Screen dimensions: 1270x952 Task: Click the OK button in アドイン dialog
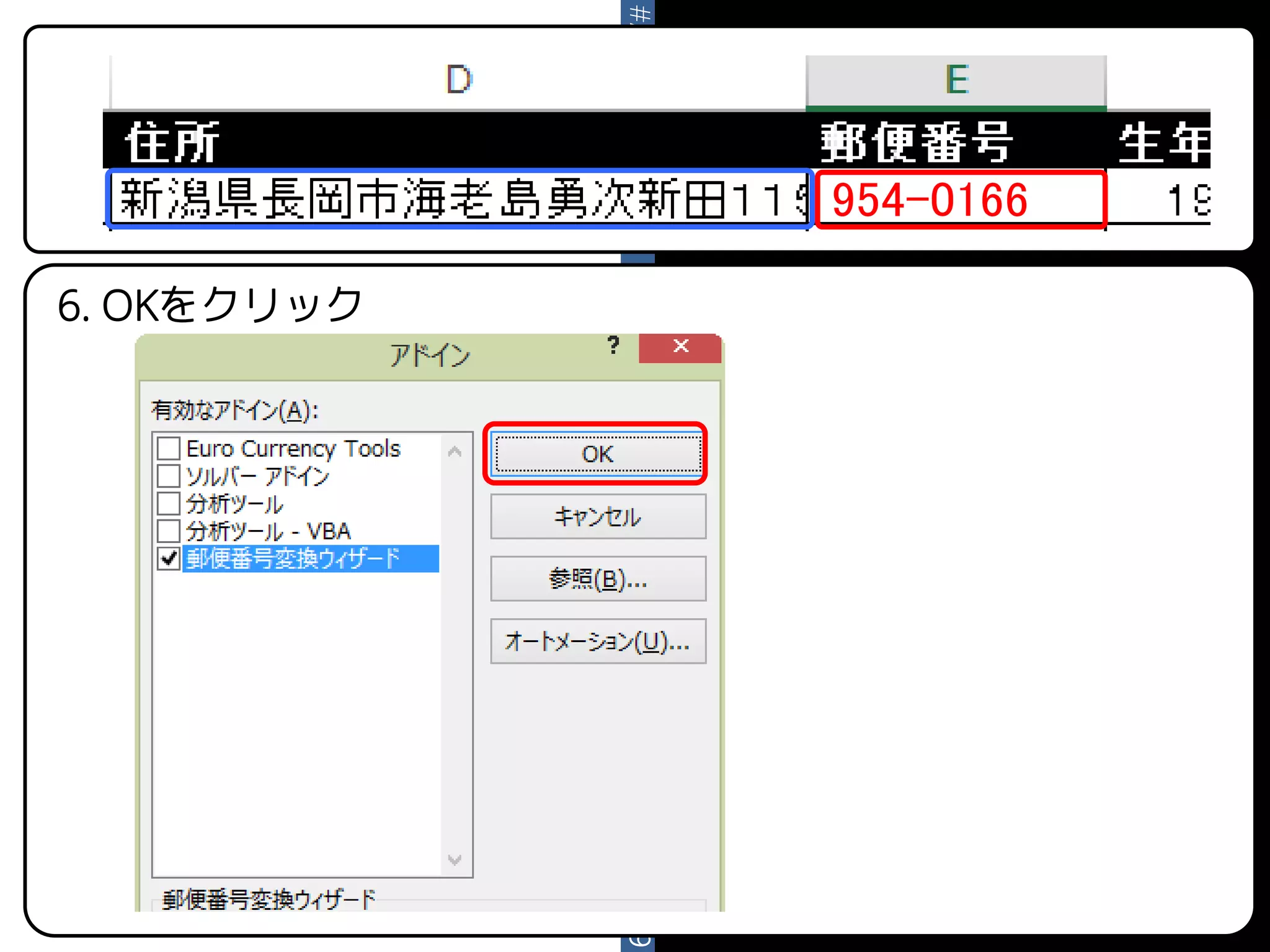tap(598, 454)
